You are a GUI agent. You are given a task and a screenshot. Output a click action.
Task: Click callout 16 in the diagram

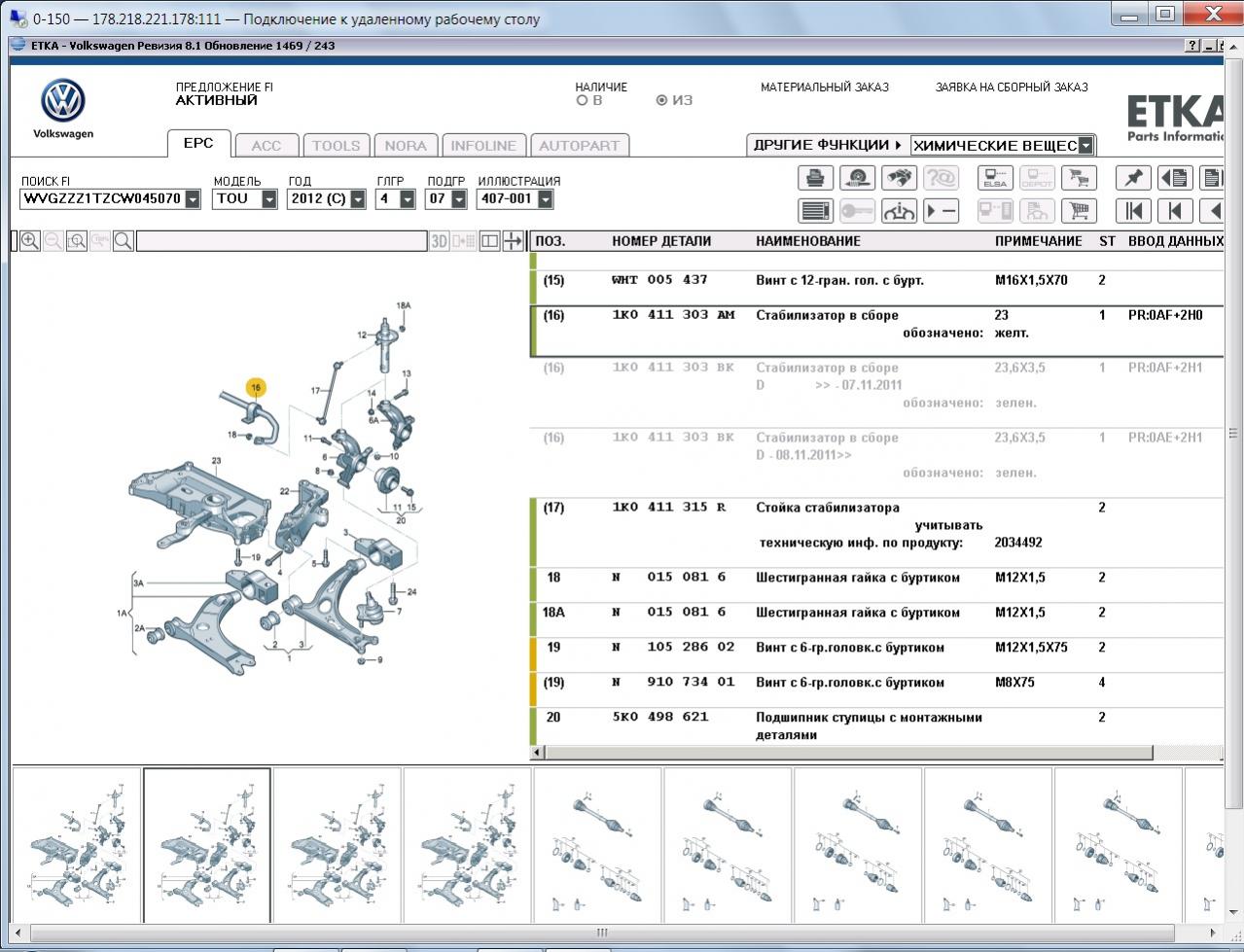256,388
